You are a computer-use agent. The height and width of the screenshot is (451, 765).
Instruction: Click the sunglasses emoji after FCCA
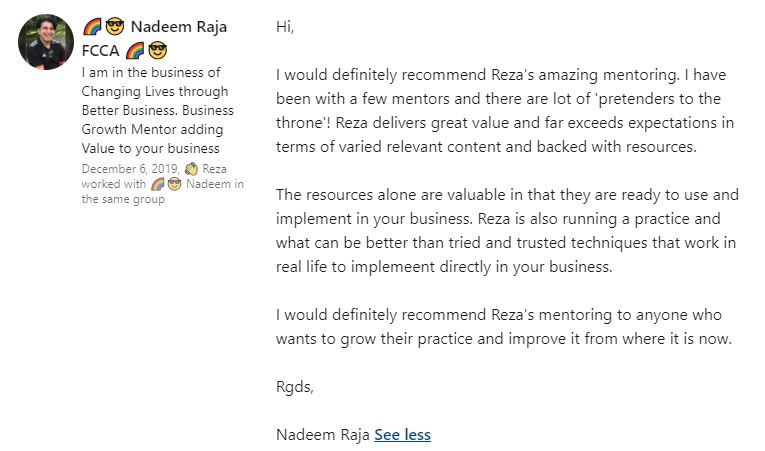(x=157, y=50)
